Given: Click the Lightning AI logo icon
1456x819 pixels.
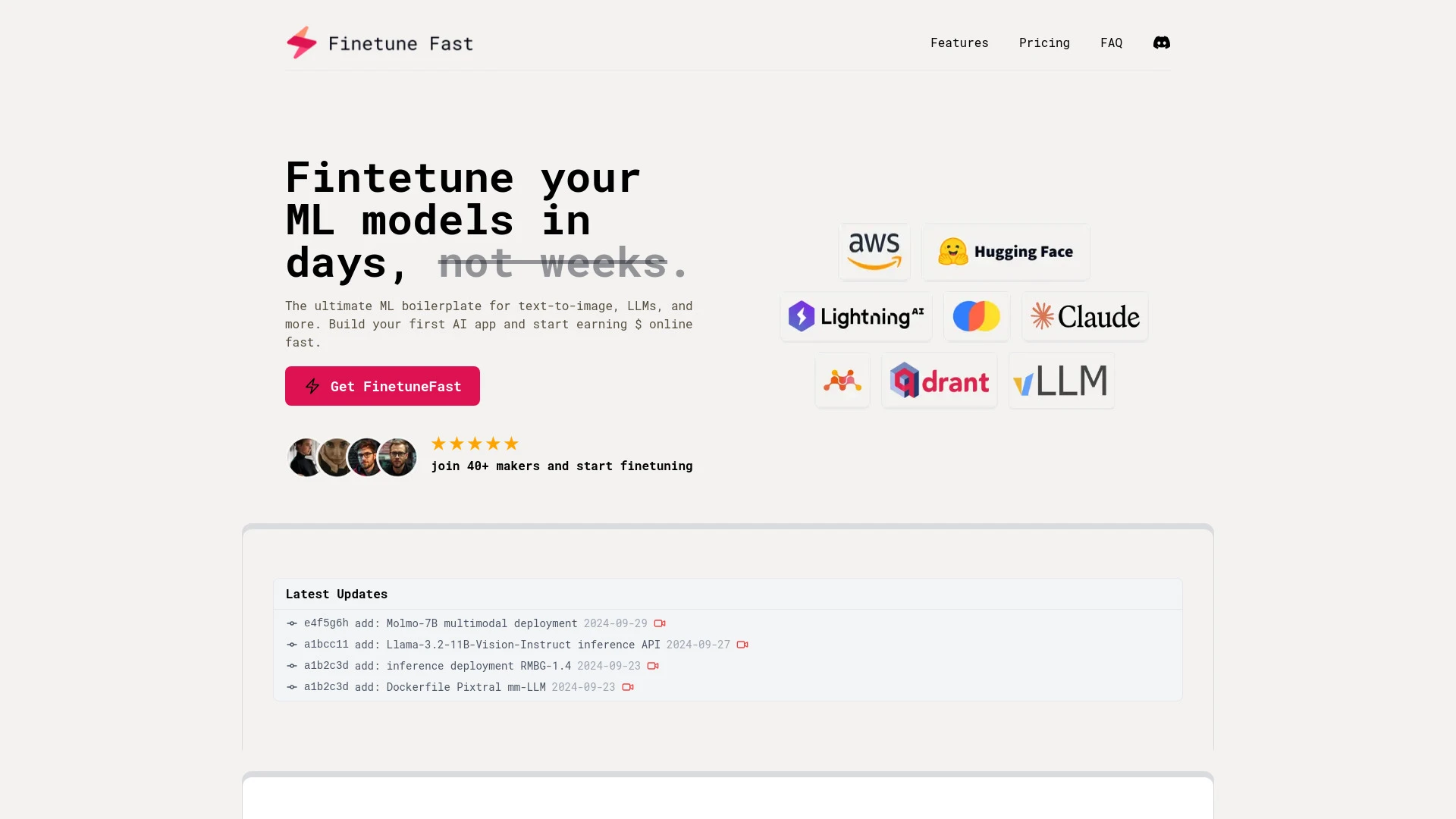Looking at the screenshot, I should 801,316.
